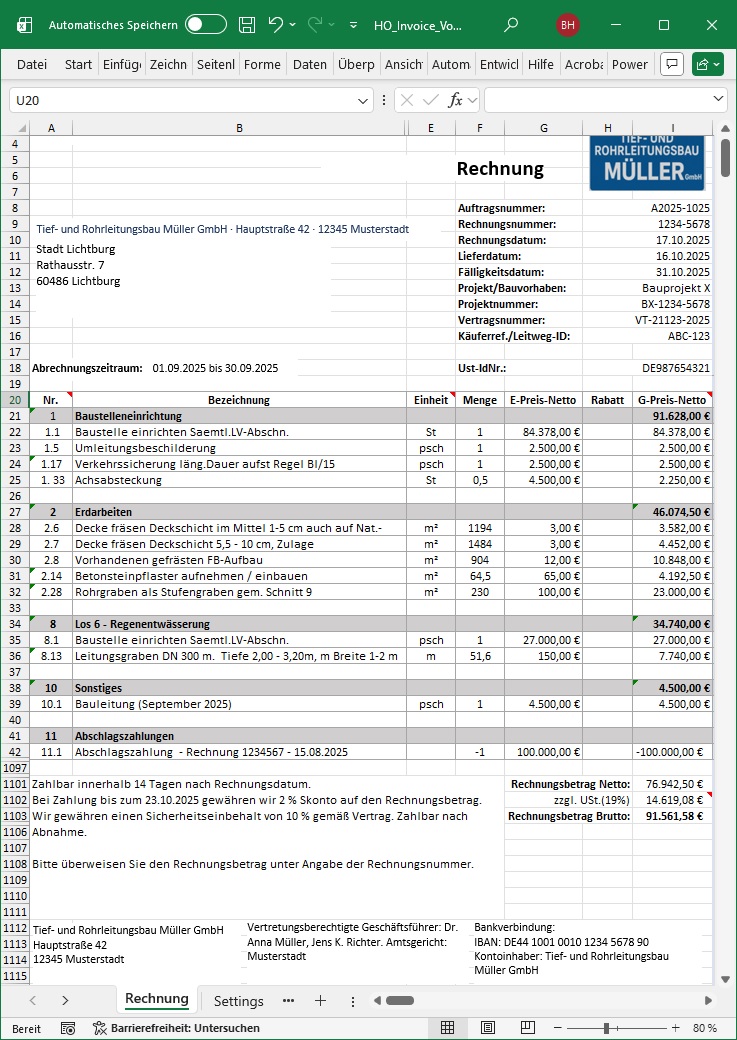Click the zoom slider handle
The height and width of the screenshot is (1040, 737).
(x=606, y=1028)
